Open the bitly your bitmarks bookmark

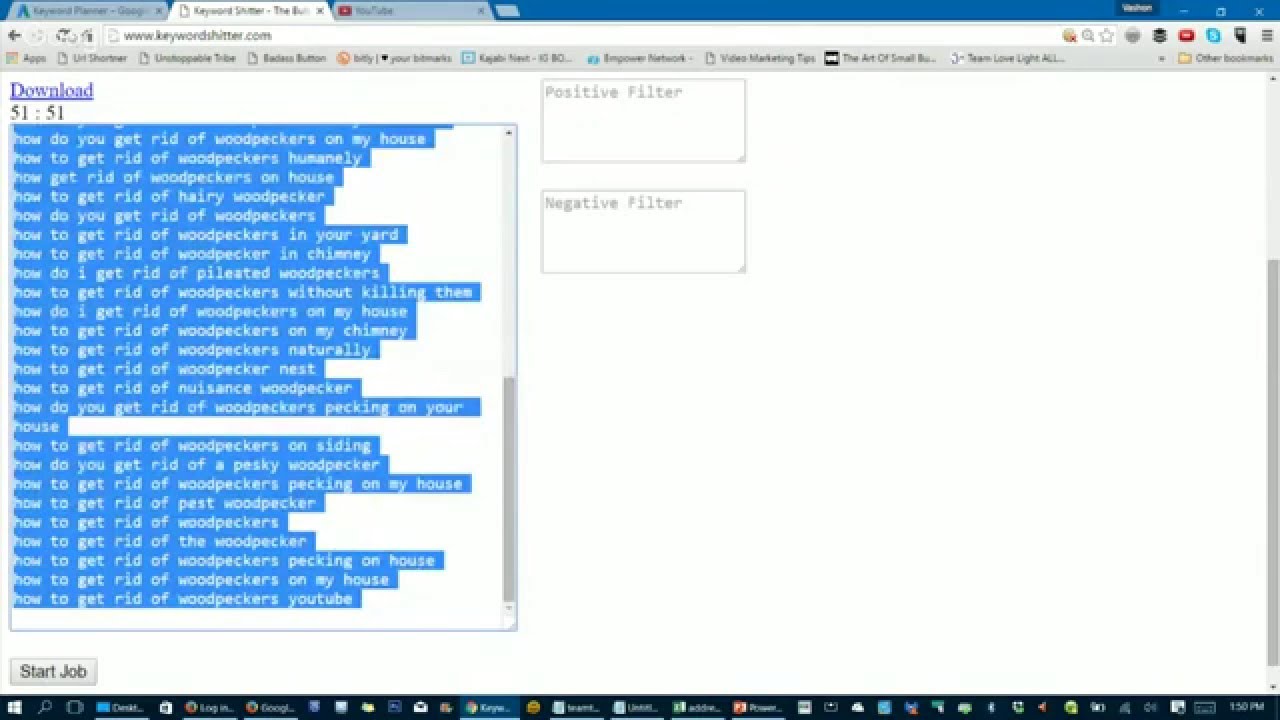pos(394,58)
